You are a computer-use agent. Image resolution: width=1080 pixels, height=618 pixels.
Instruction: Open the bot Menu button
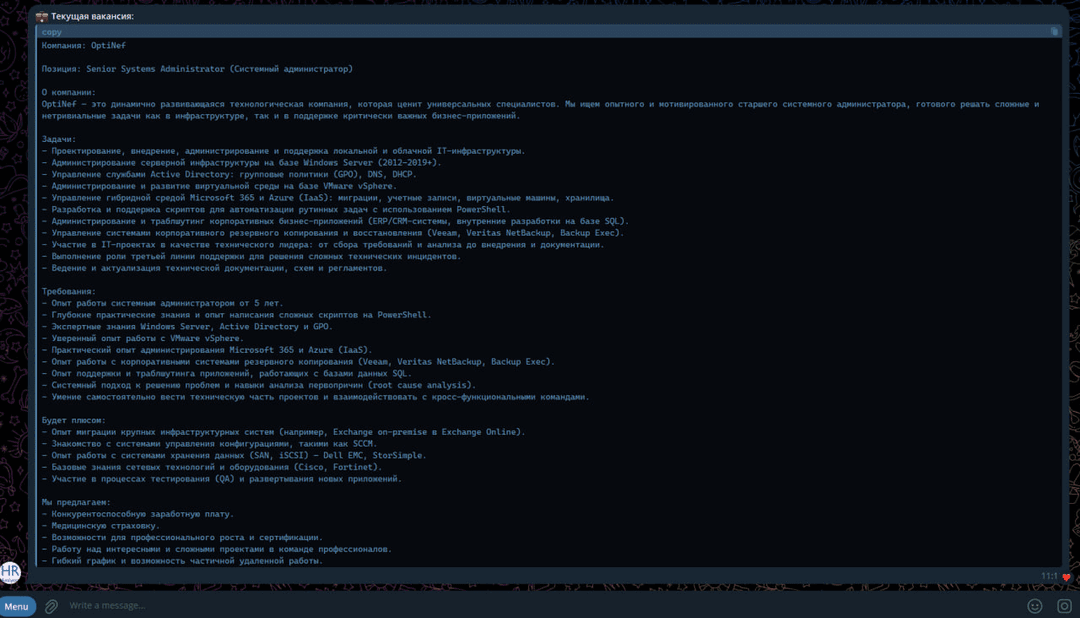point(17,606)
